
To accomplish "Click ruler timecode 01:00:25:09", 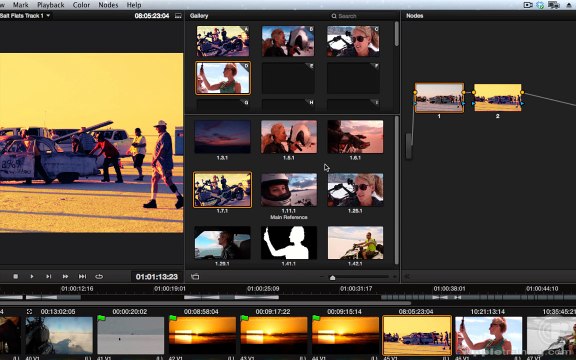I will [263, 289].
